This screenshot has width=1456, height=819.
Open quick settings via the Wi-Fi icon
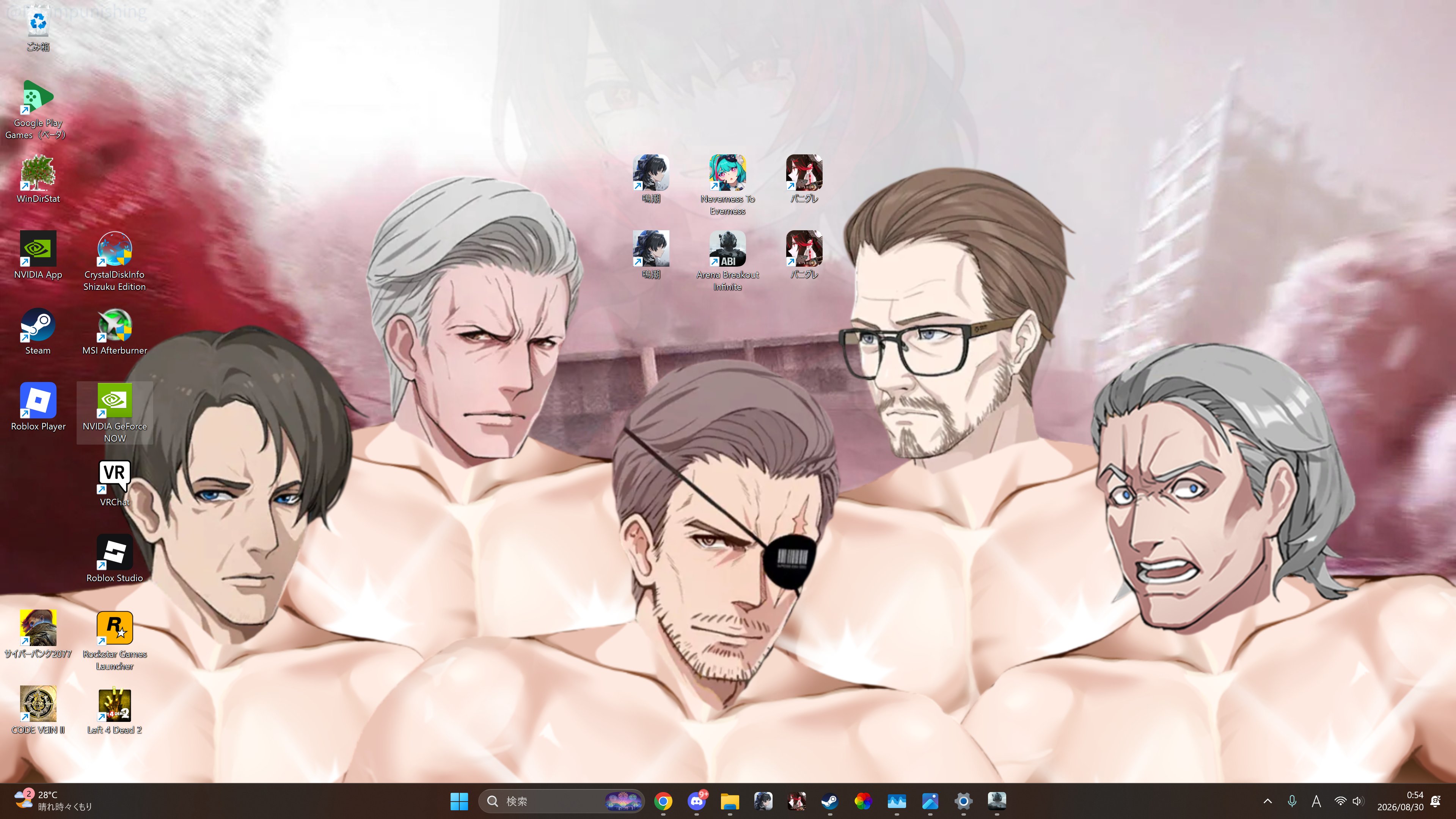pos(1340,801)
